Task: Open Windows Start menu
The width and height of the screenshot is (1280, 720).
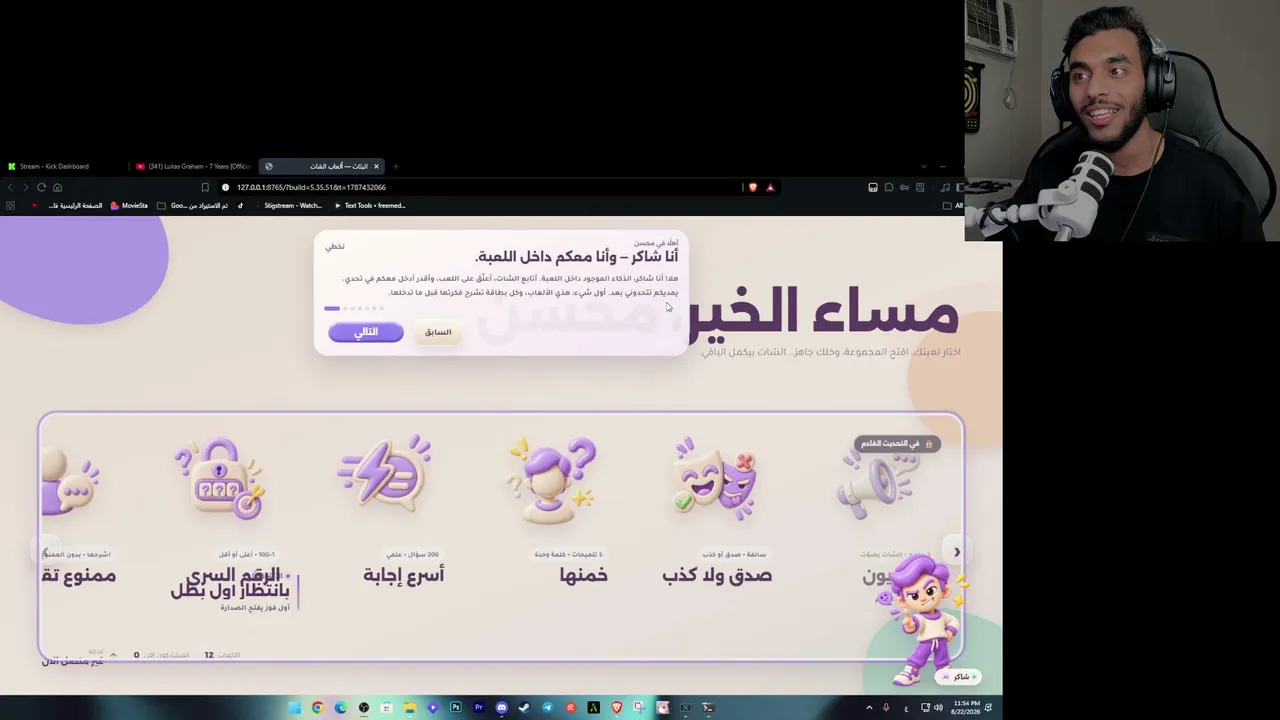Action: [x=294, y=708]
